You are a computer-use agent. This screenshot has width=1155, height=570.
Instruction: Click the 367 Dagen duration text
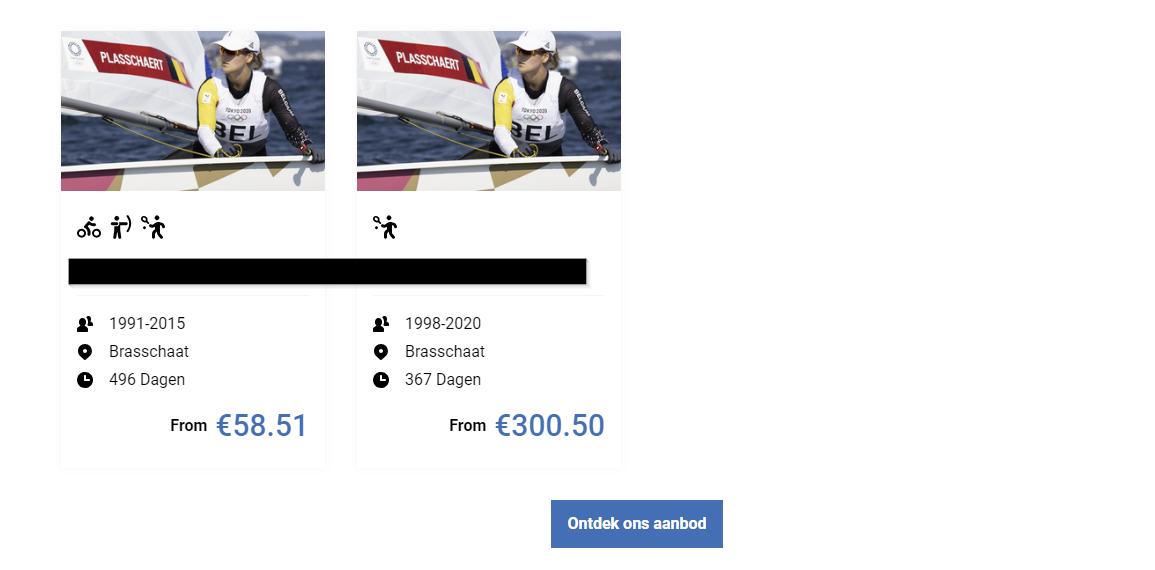(443, 380)
